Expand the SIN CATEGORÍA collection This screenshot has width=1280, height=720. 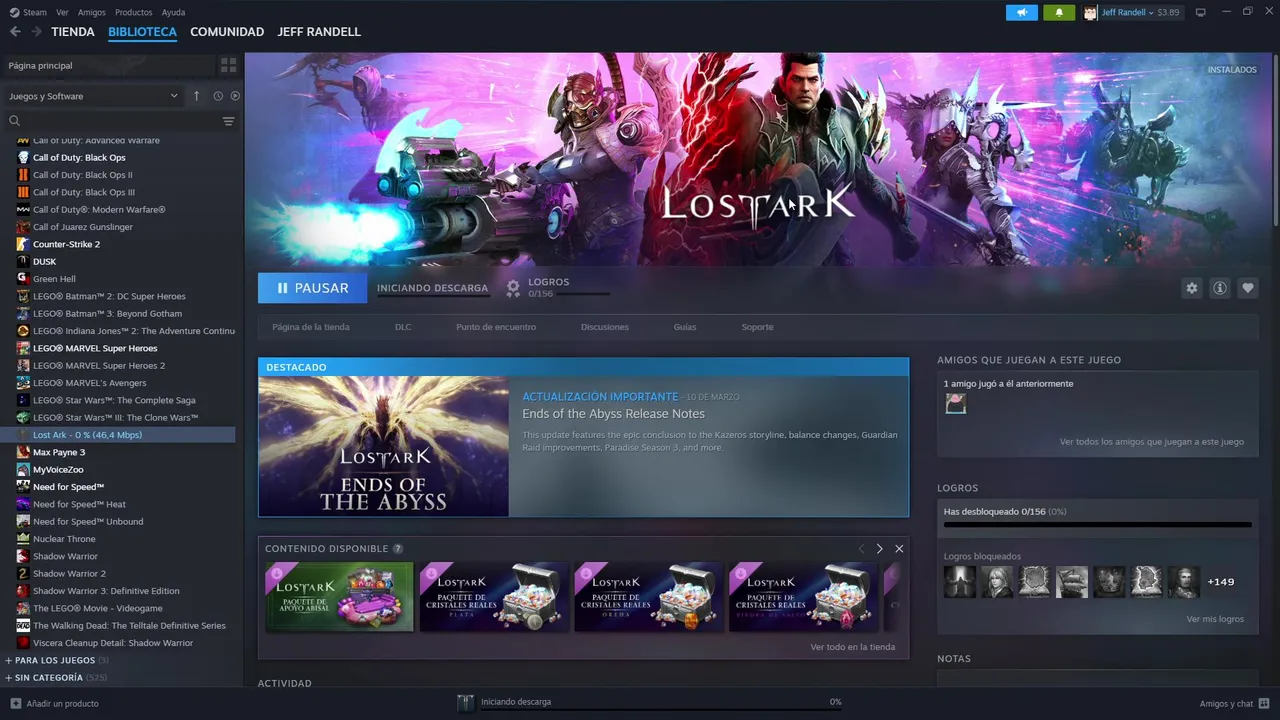[56, 677]
